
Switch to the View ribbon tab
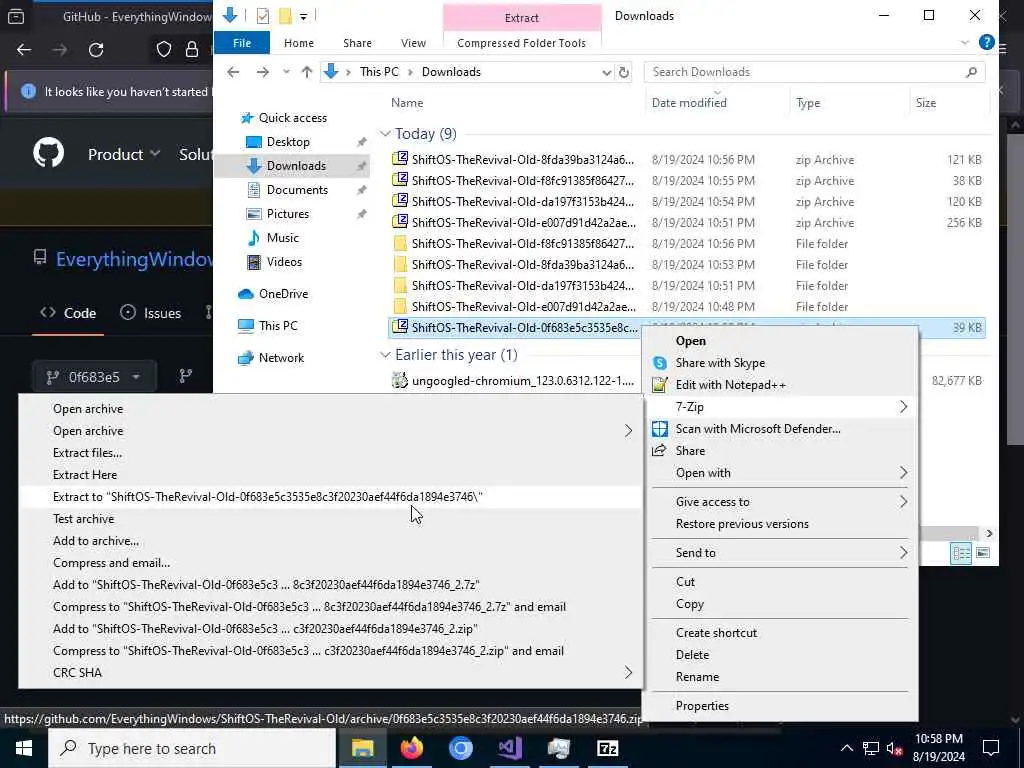pos(413,43)
